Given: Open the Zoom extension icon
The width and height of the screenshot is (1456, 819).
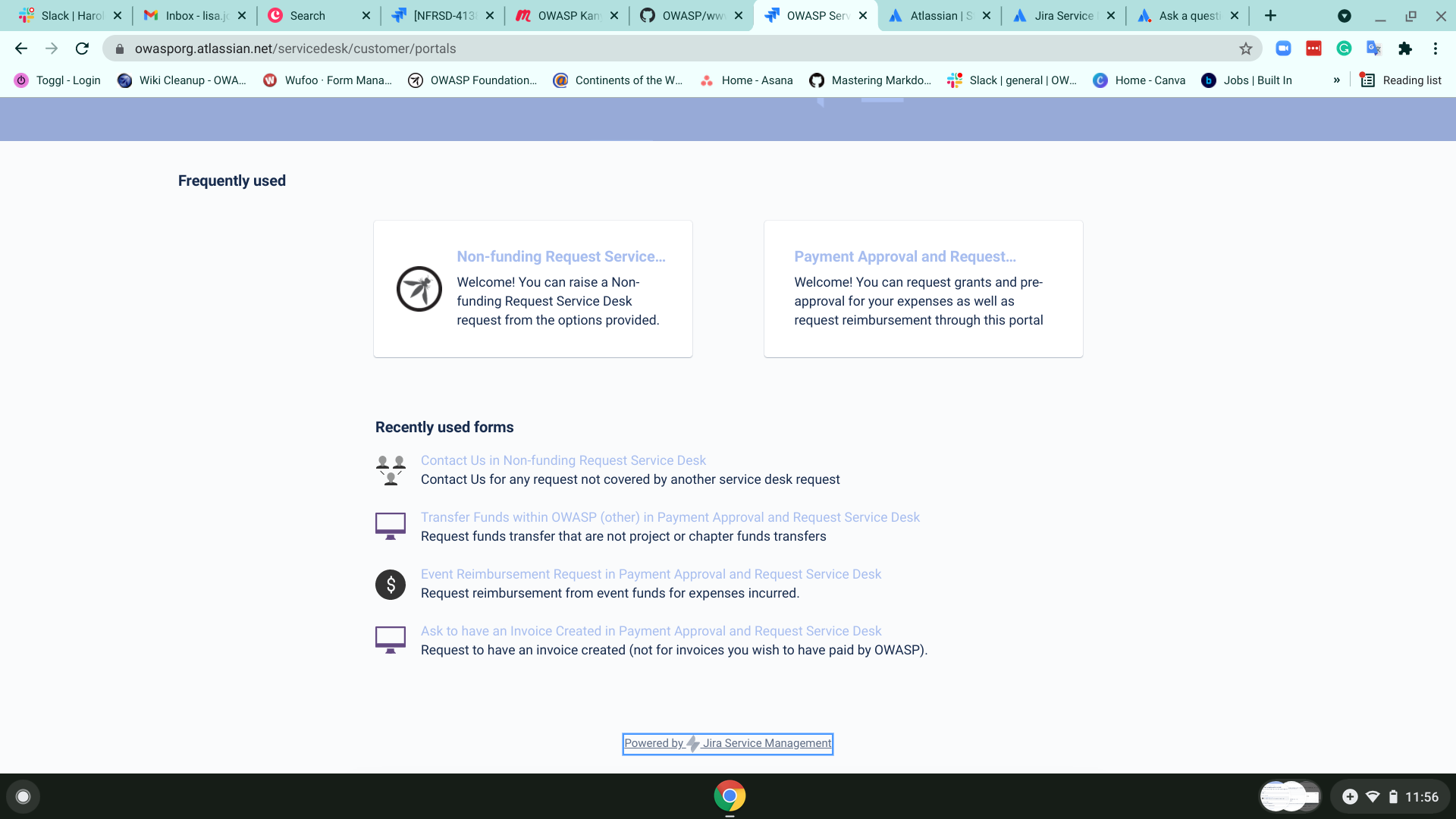Looking at the screenshot, I should coord(1283,49).
